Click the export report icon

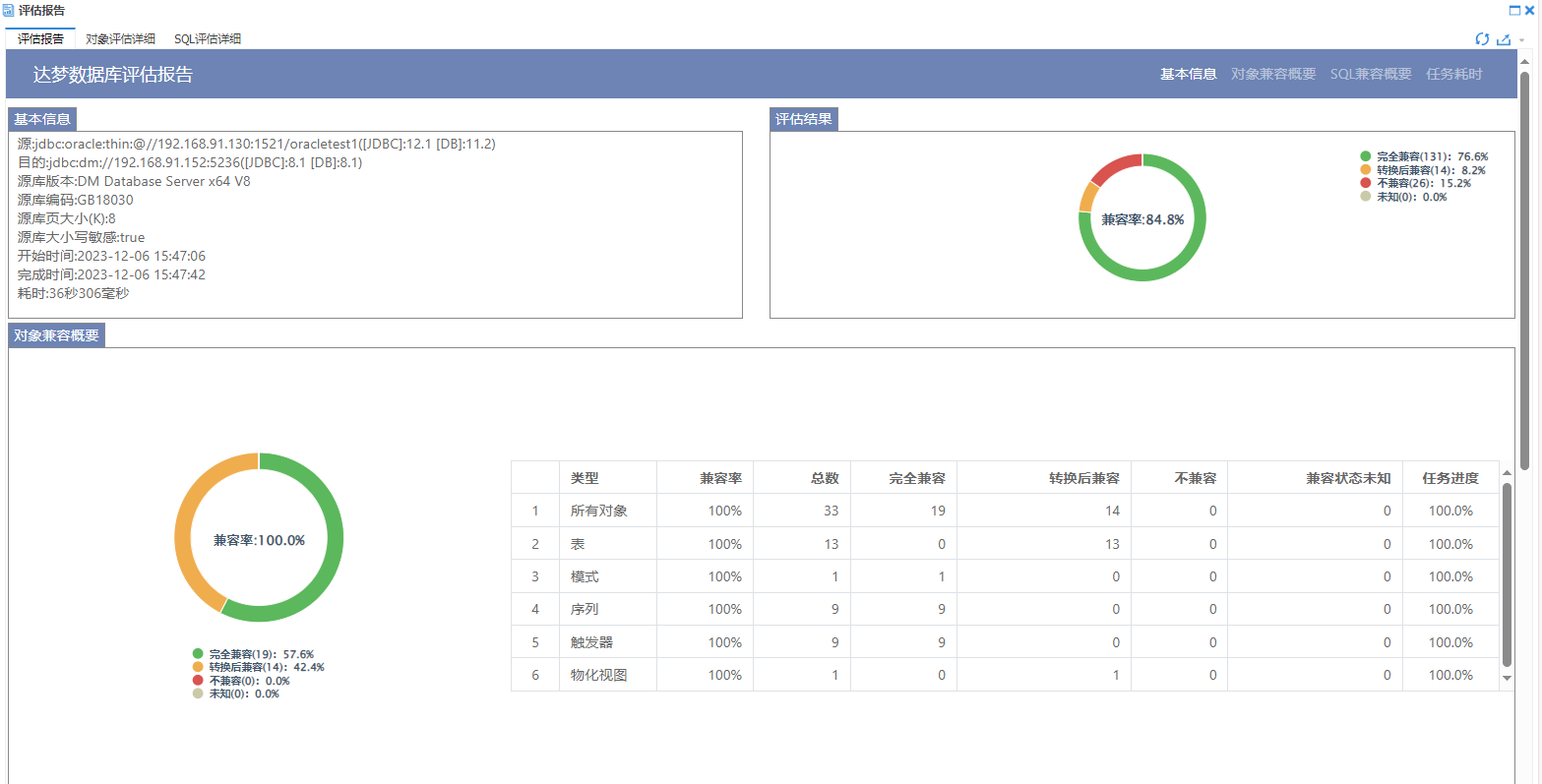pos(1504,39)
